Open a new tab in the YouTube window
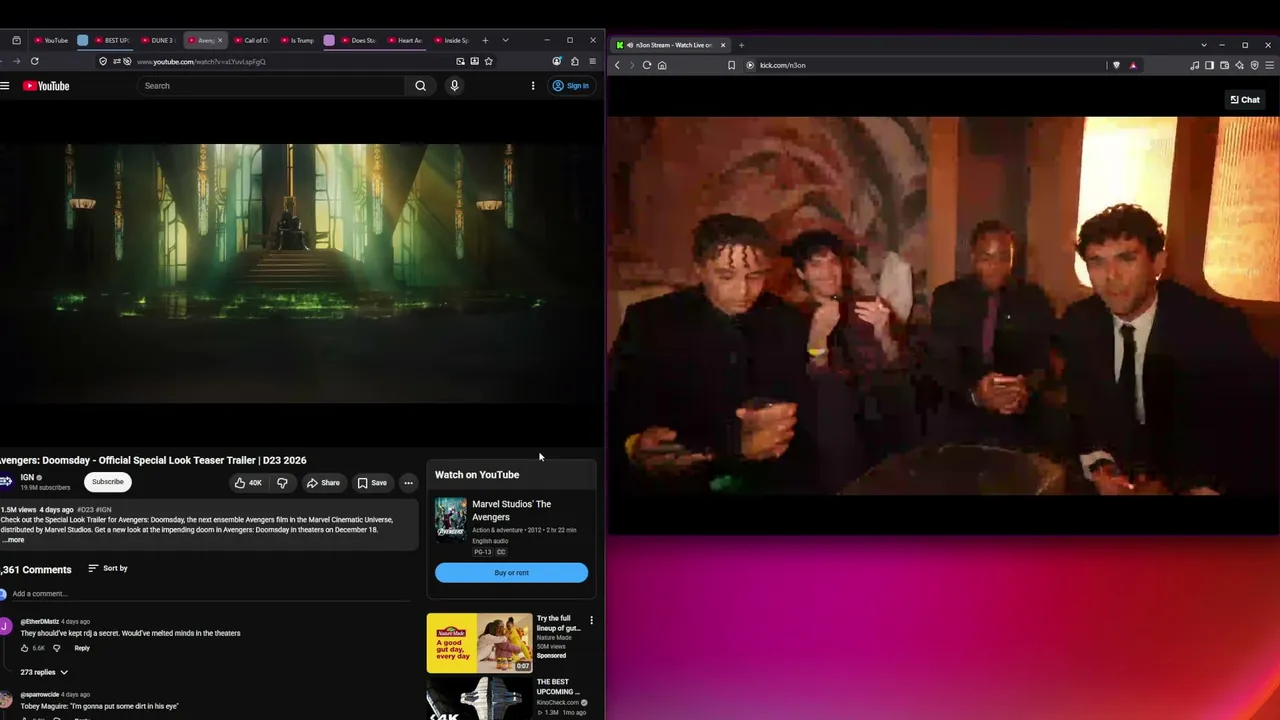The image size is (1280, 720). point(485,40)
